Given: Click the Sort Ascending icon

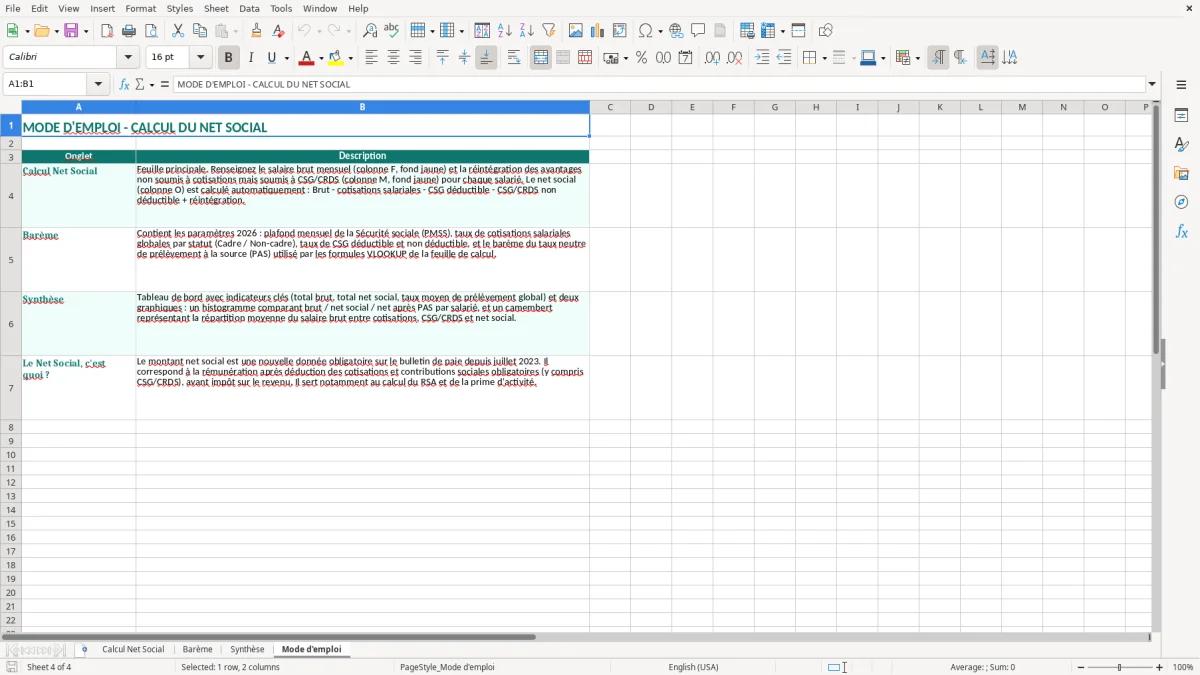Looking at the screenshot, I should point(504,31).
